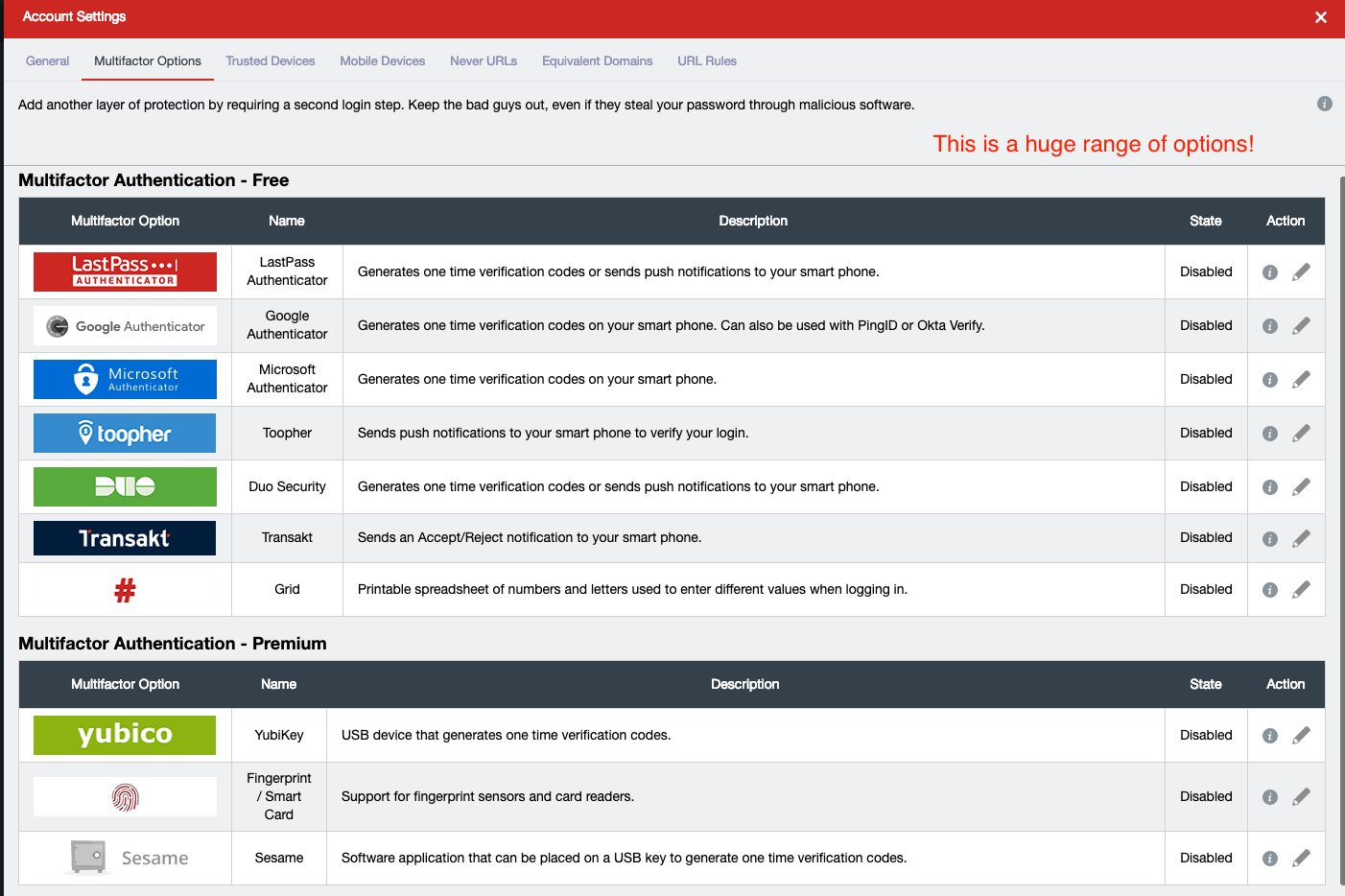Click Disabled state in YubiKey row

(1206, 735)
